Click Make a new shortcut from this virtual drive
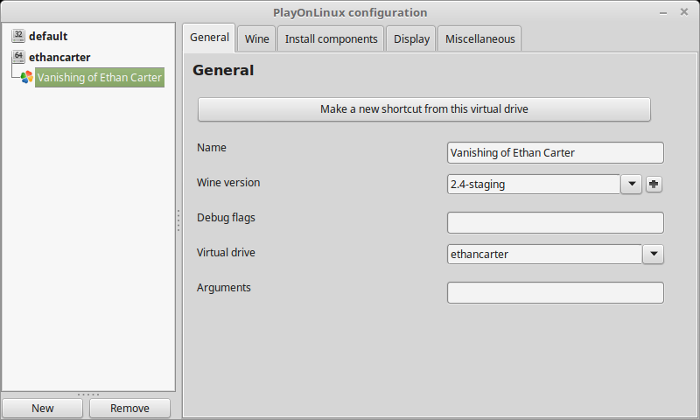This screenshot has width=700, height=420. coord(424,109)
